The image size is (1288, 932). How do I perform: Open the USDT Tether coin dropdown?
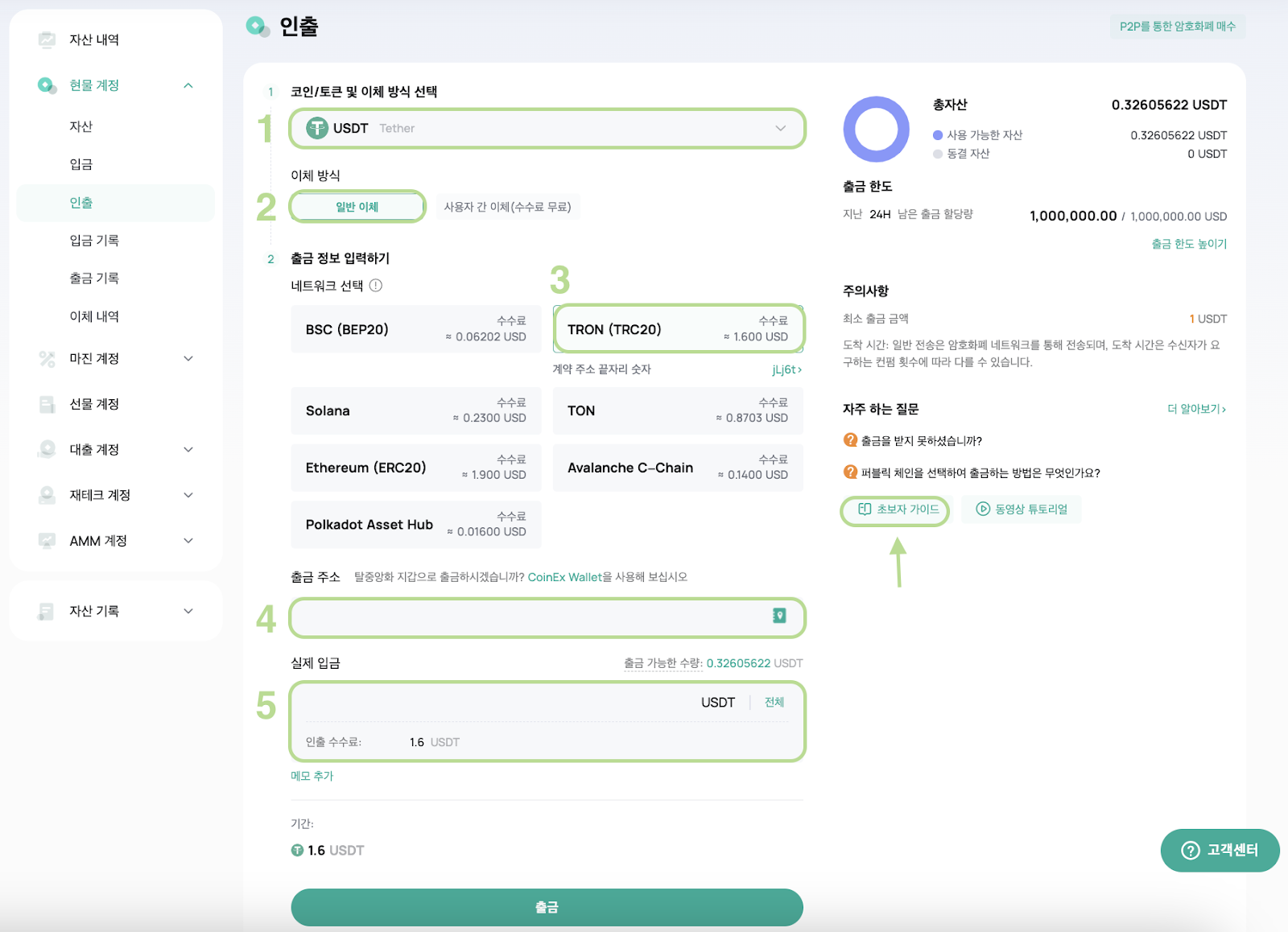[x=547, y=129]
